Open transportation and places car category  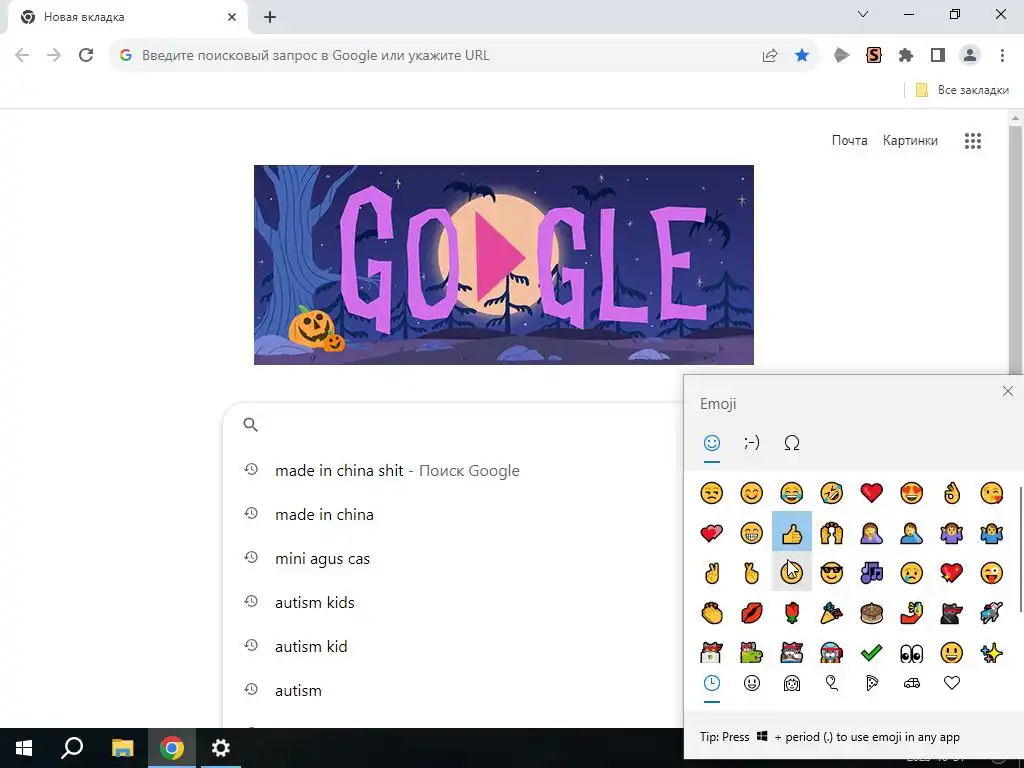tap(912, 683)
